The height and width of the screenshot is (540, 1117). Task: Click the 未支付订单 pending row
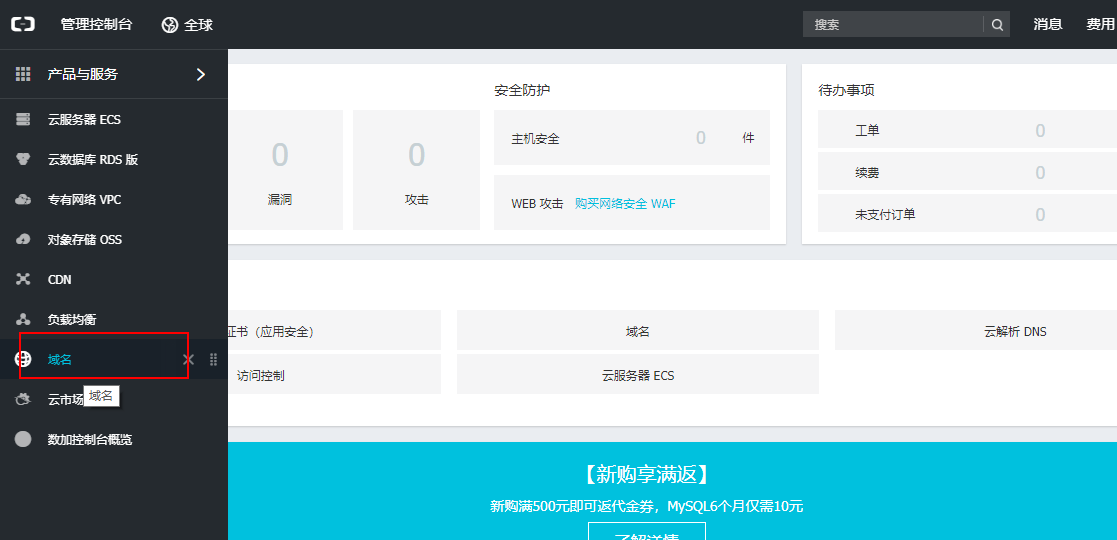[x=967, y=214]
